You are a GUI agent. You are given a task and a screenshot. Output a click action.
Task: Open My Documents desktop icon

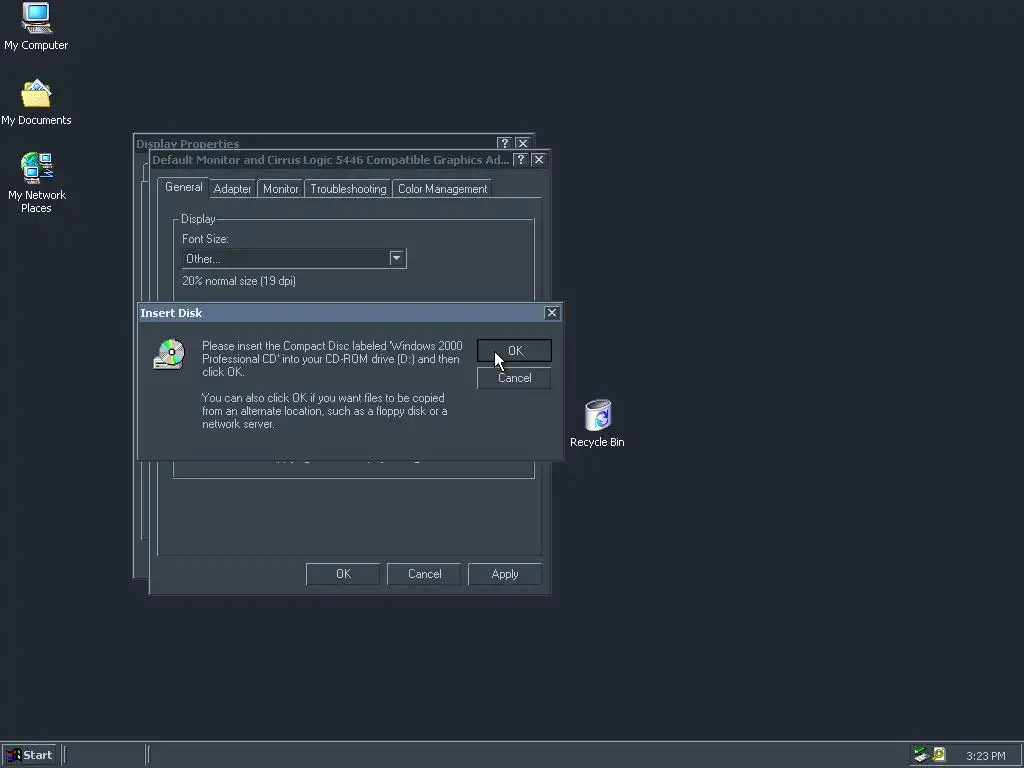pyautogui.click(x=36, y=103)
